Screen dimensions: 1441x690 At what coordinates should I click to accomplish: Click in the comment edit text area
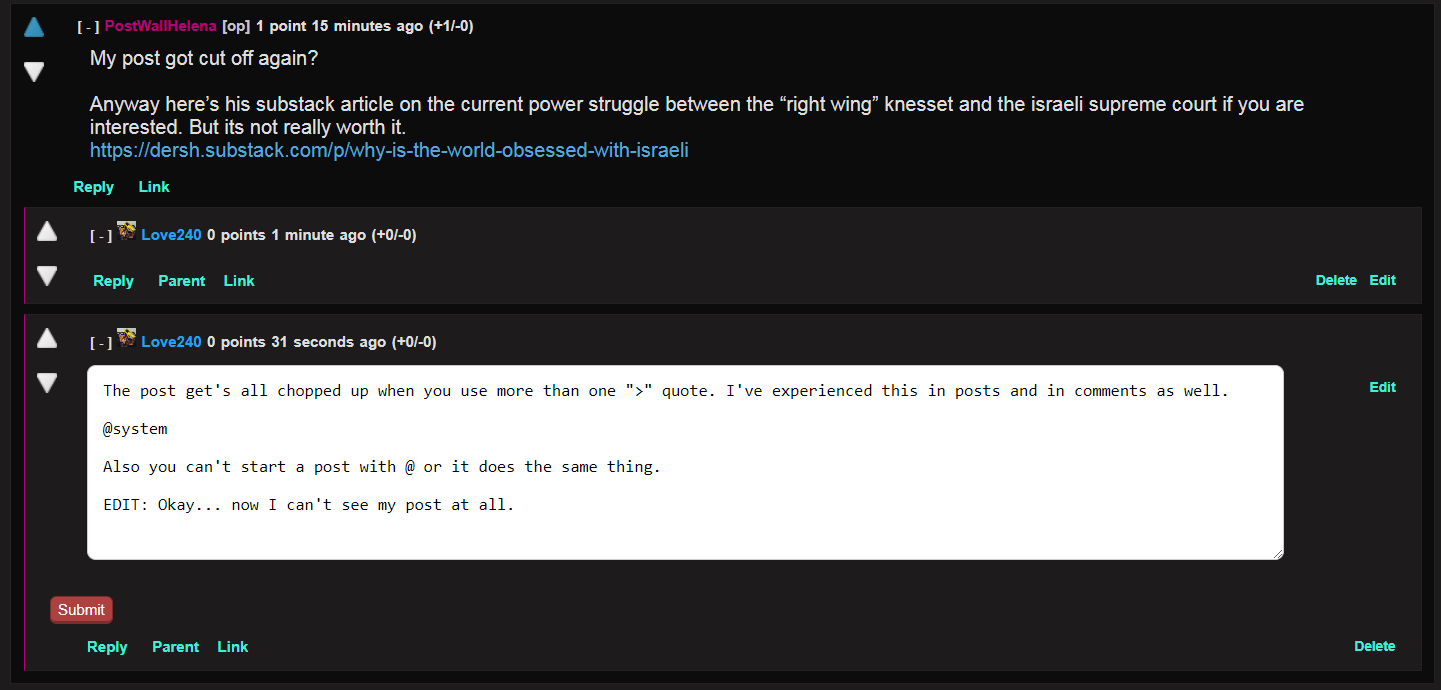click(x=685, y=462)
